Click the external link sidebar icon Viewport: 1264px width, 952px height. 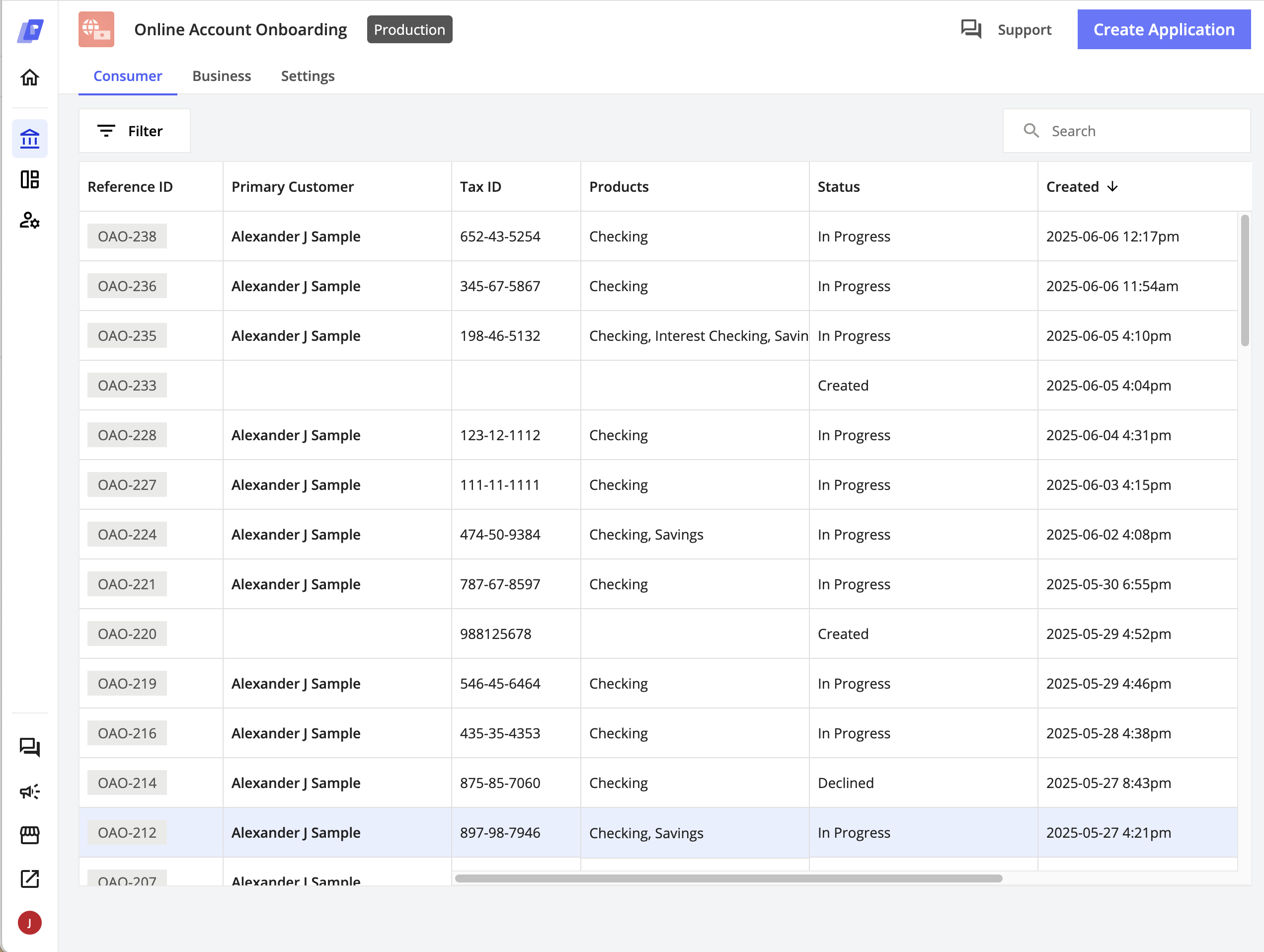tap(30, 879)
